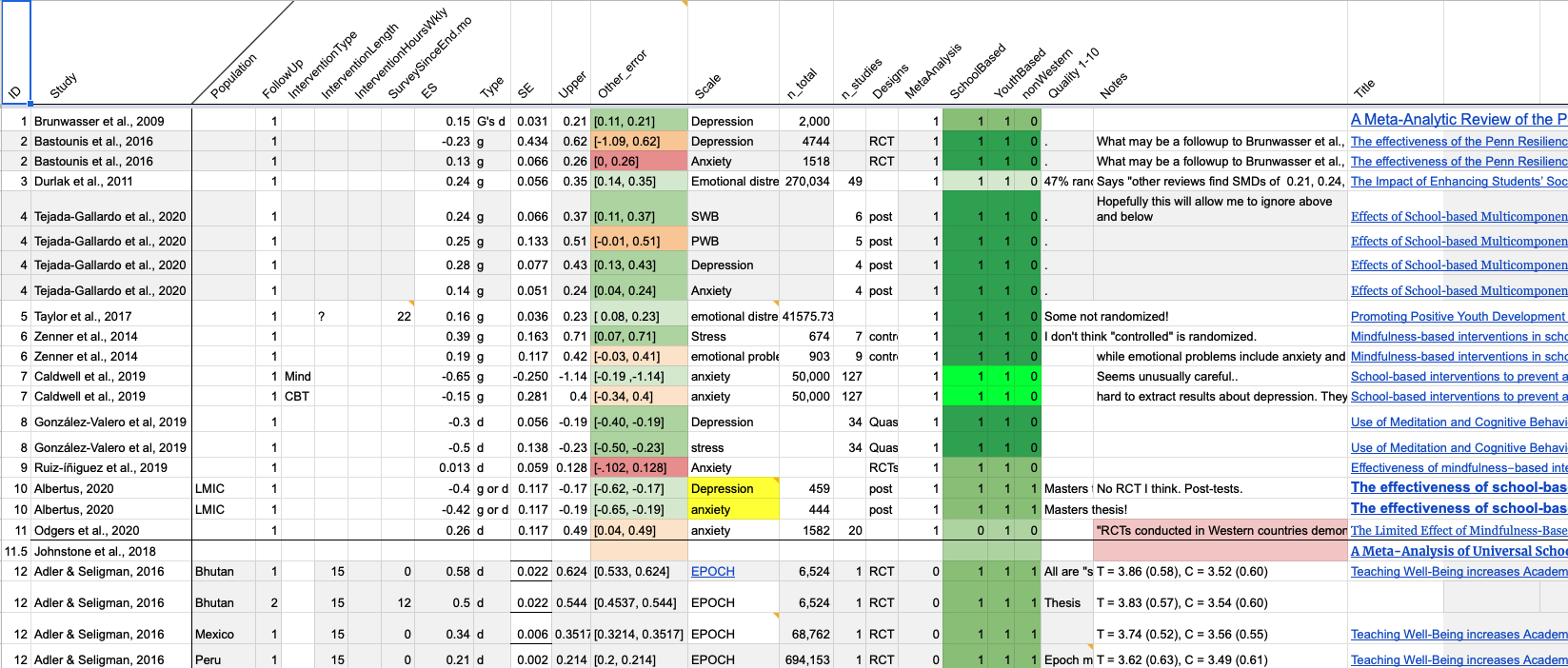Open "A Meta-Analysis of Universal Scho" link
Viewport: 1568px width, 668px height.
click(1457, 551)
